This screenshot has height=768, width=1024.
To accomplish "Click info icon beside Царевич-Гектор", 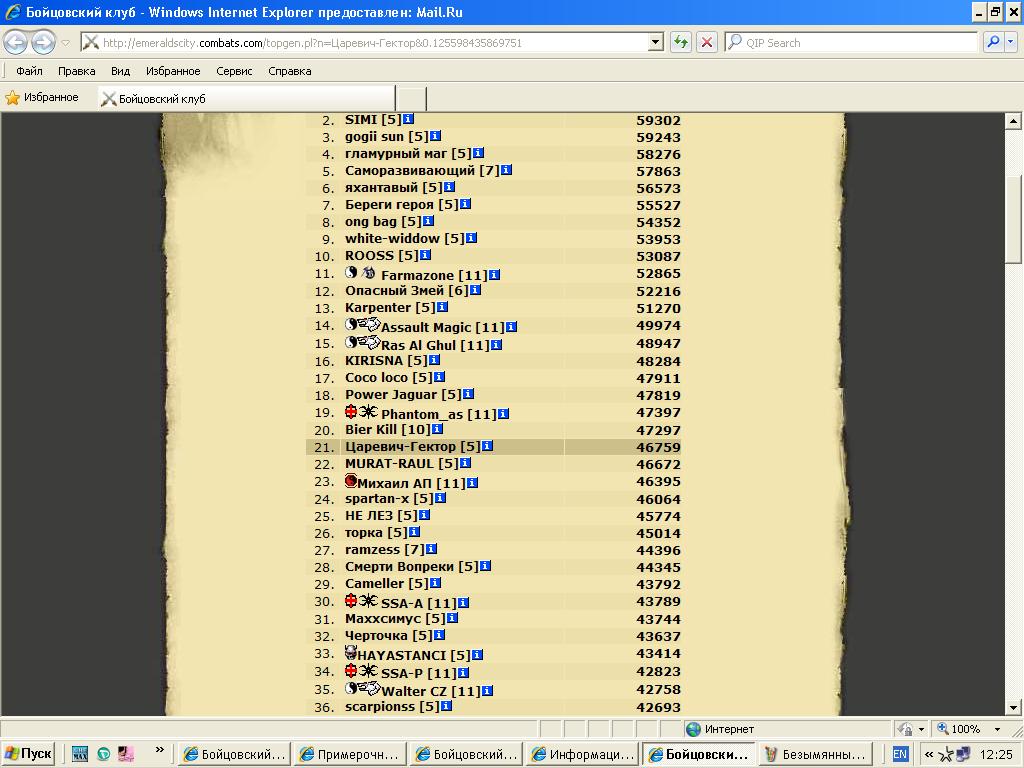I will [x=487, y=446].
